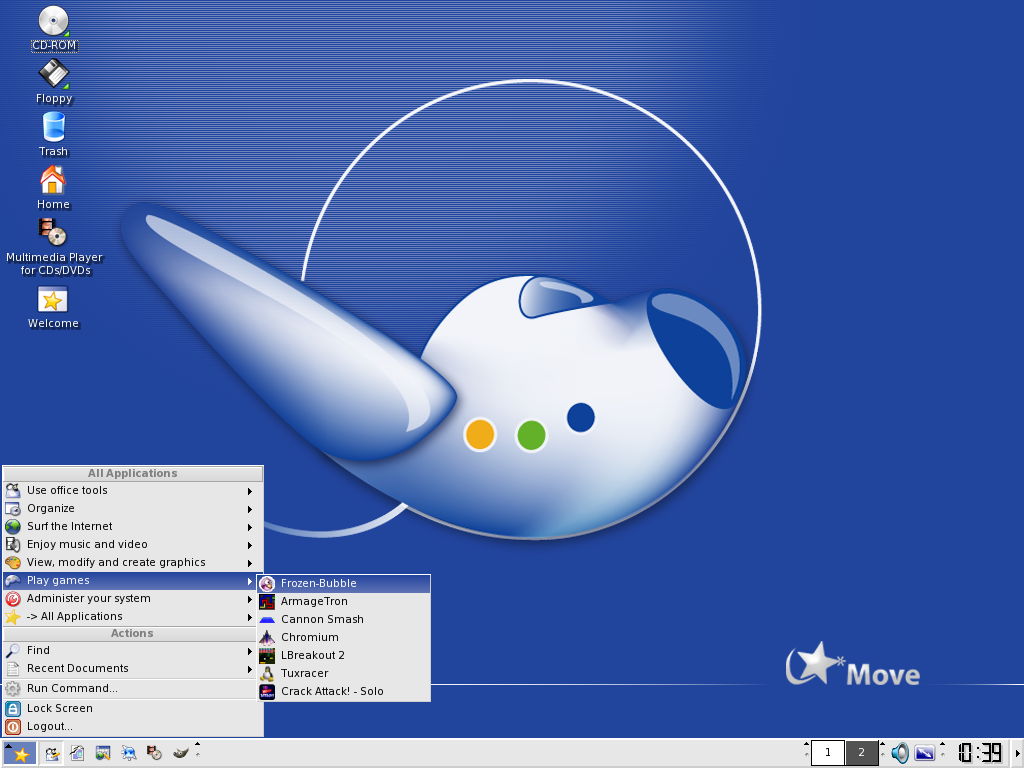Open the film reel and disc launcher
Screen dimensions: 1024x768
(154, 754)
